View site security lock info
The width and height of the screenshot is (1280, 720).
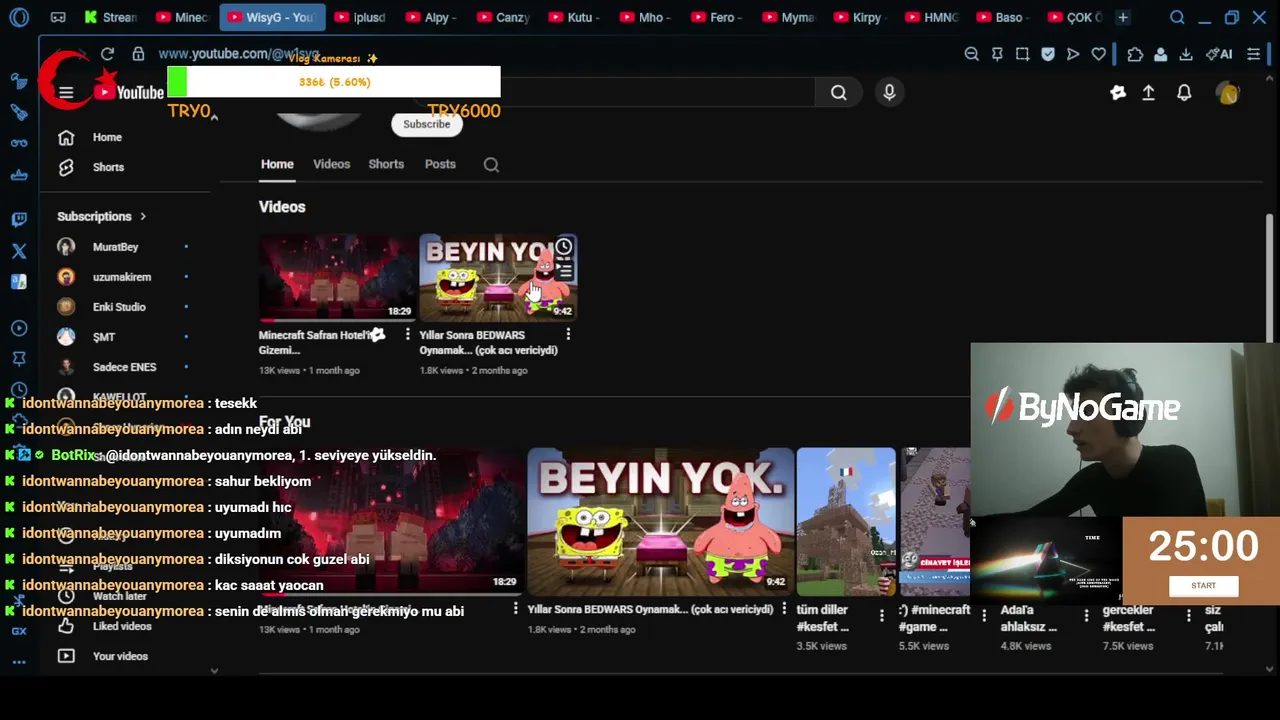[x=138, y=54]
